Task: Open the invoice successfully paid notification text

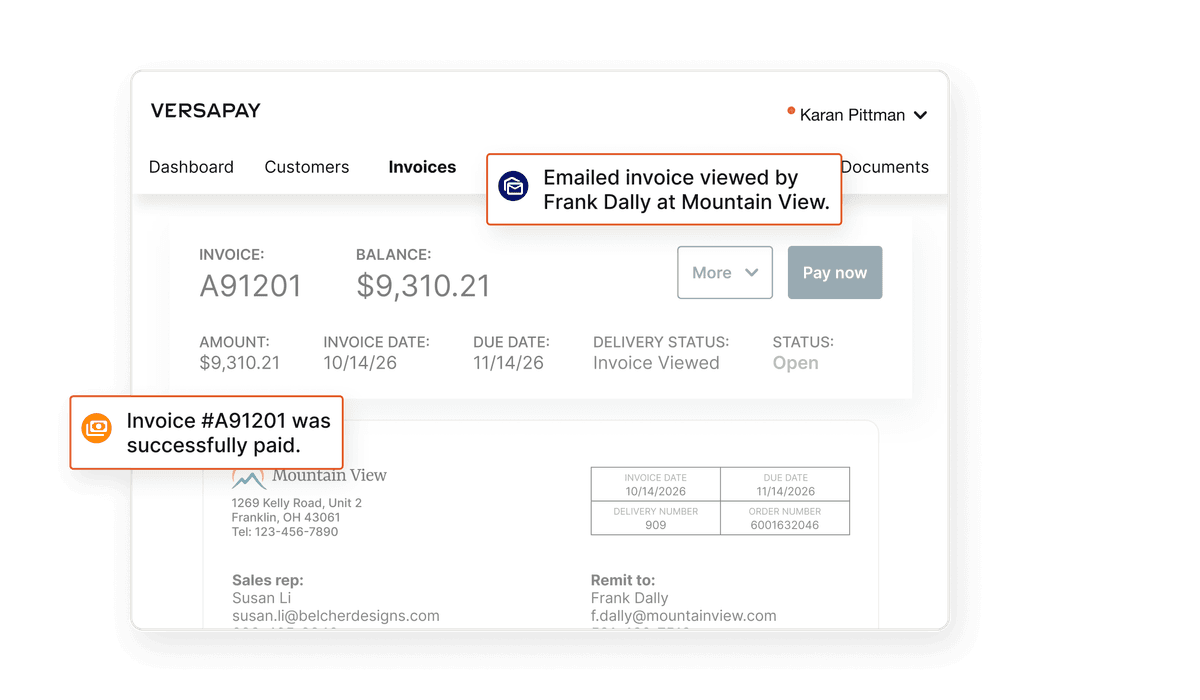Action: click(226, 433)
